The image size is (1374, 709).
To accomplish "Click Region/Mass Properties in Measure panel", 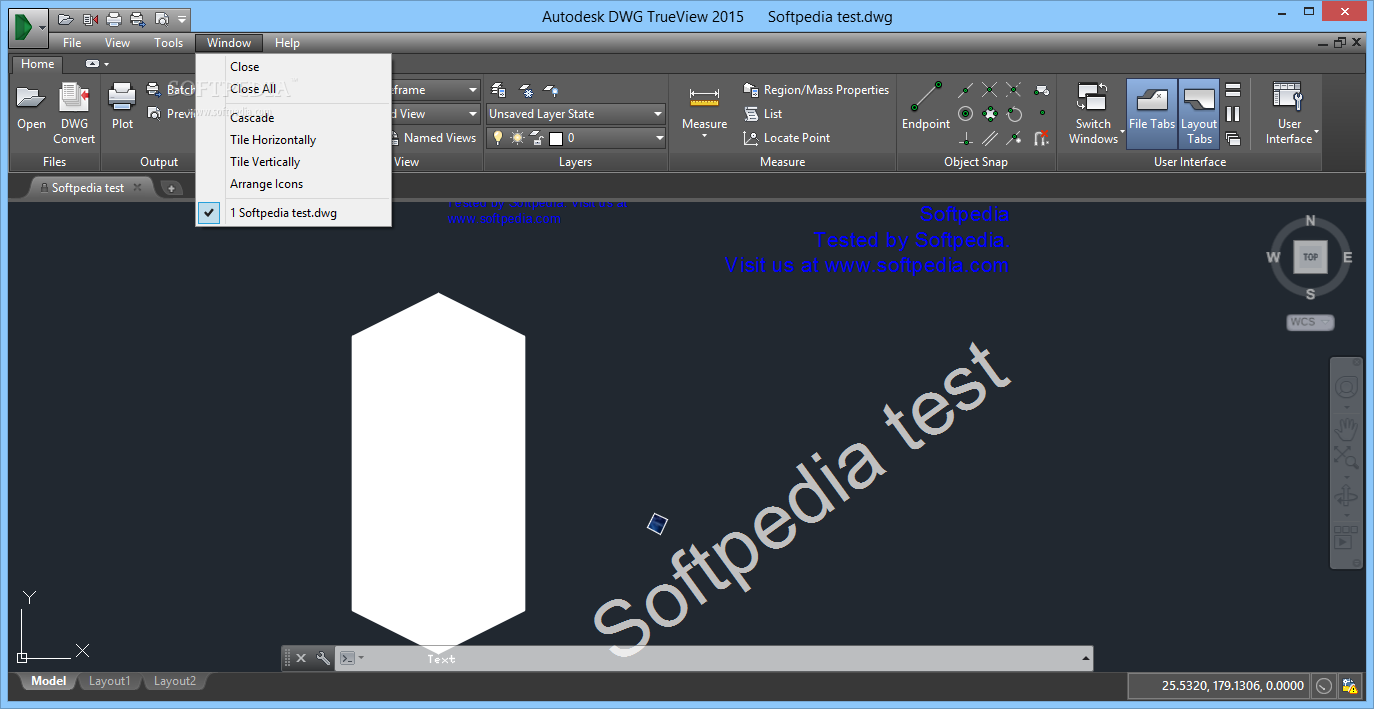I will click(x=816, y=90).
